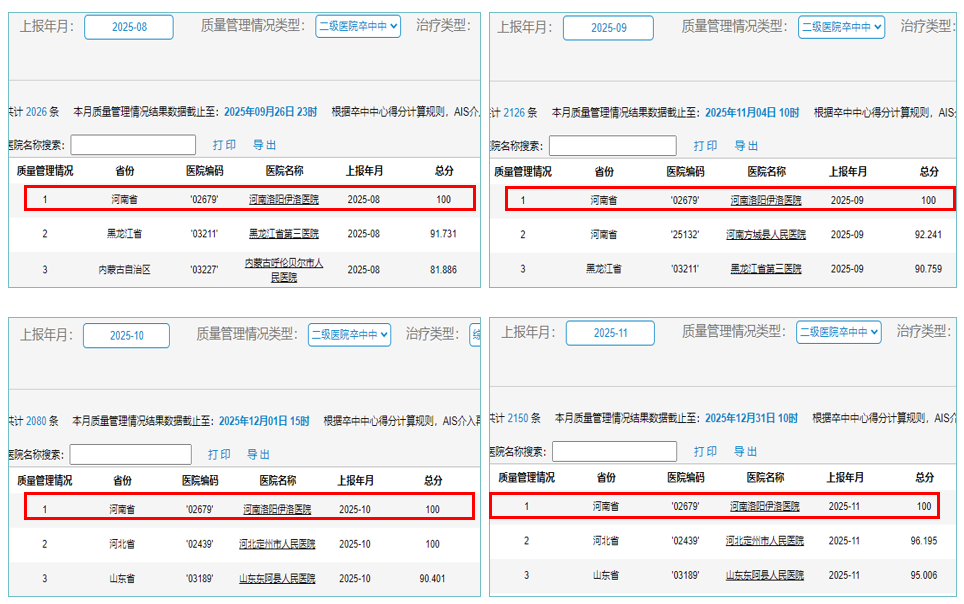Click 黑龙江省第三医院 link in 2025-08 table

click(284, 234)
